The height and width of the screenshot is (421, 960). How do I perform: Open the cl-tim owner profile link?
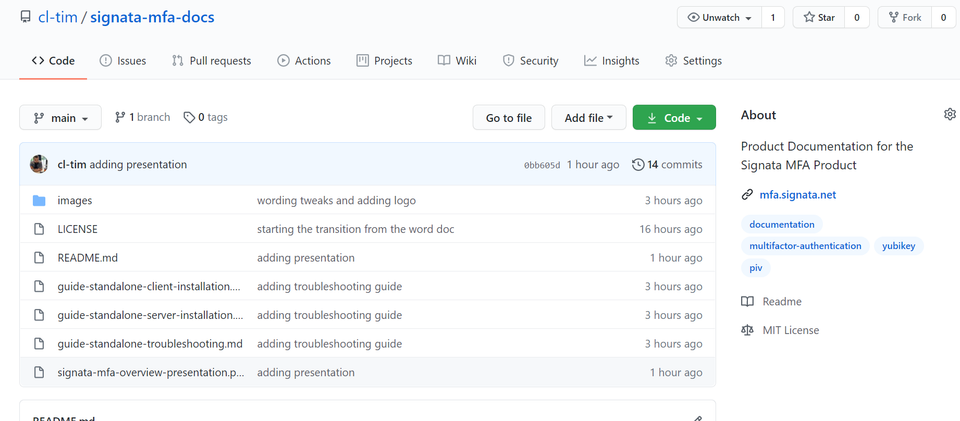coord(58,17)
